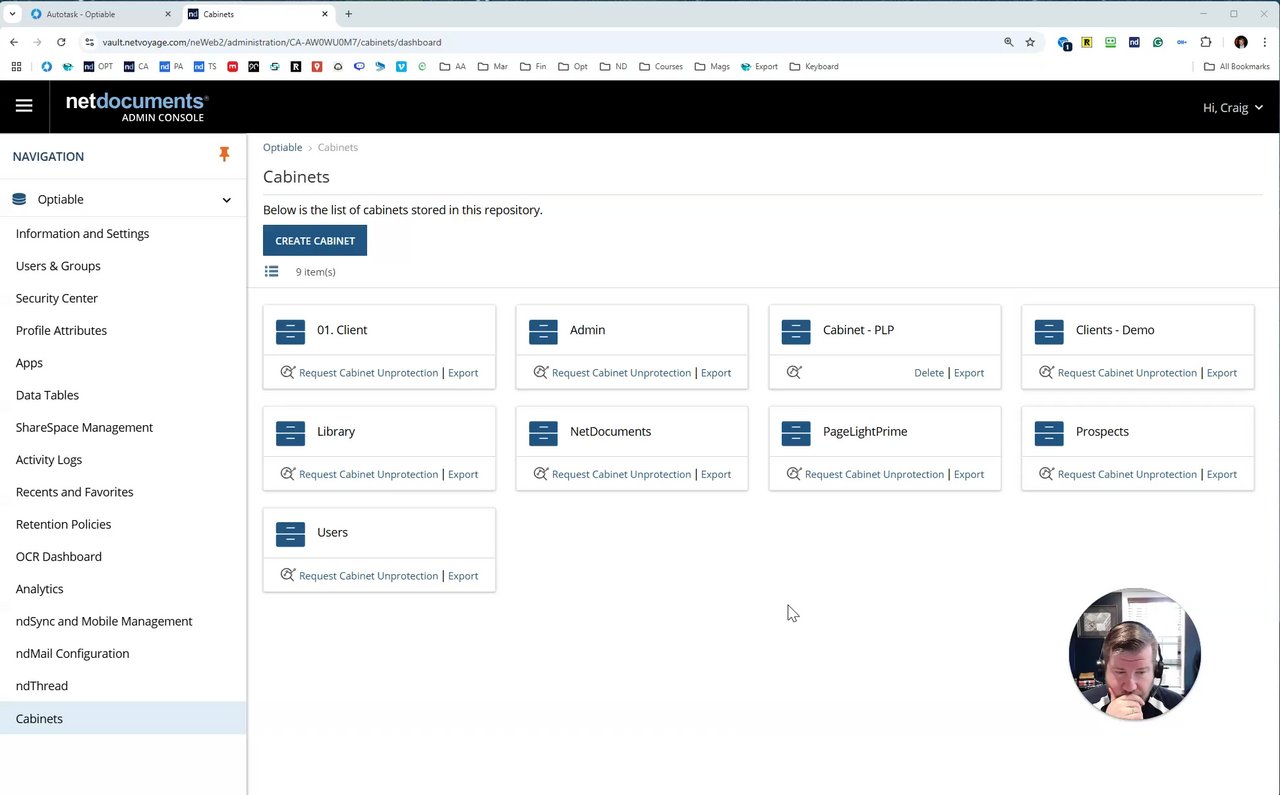Click the Users cabinet icon

point(290,534)
